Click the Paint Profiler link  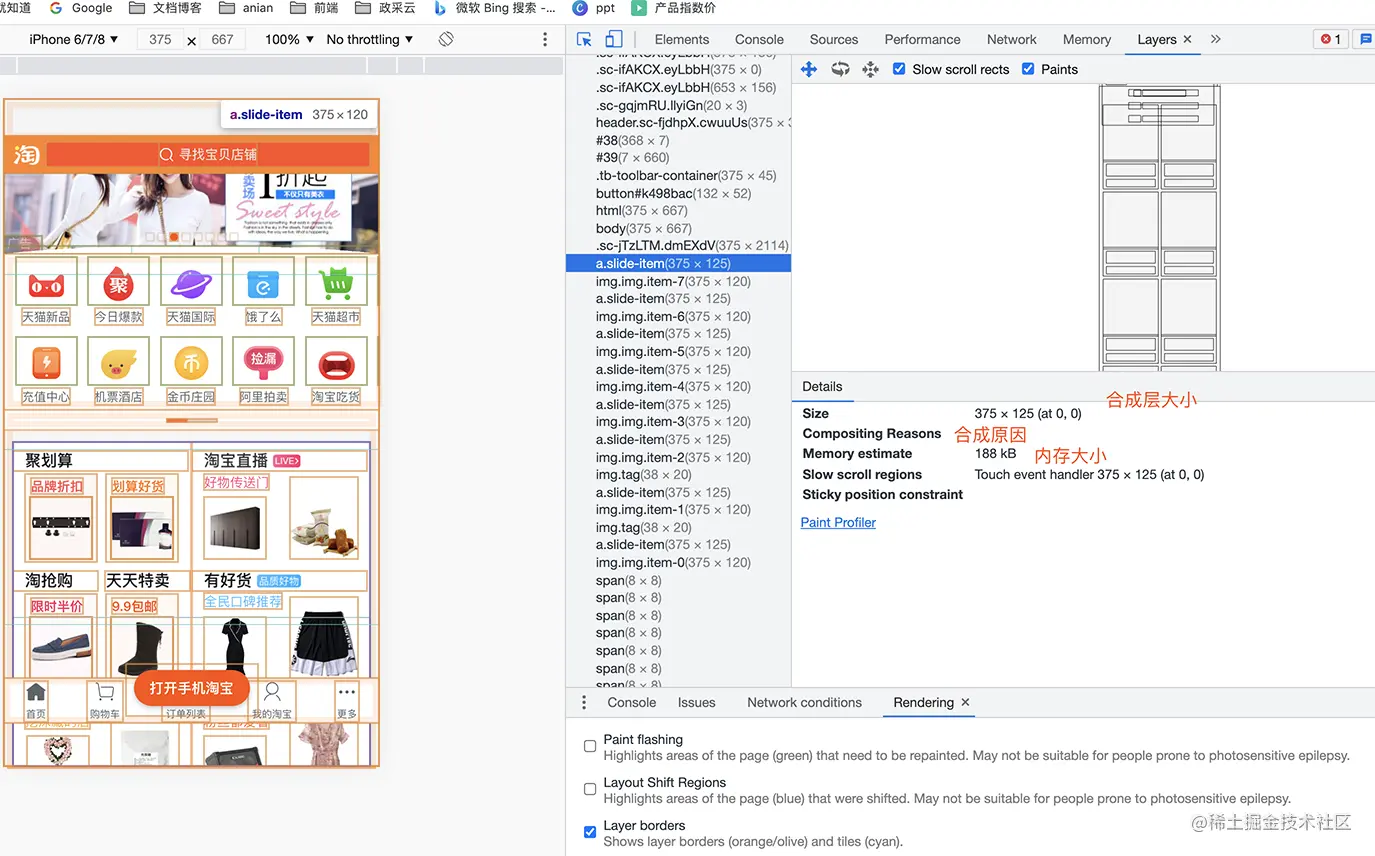pos(838,522)
